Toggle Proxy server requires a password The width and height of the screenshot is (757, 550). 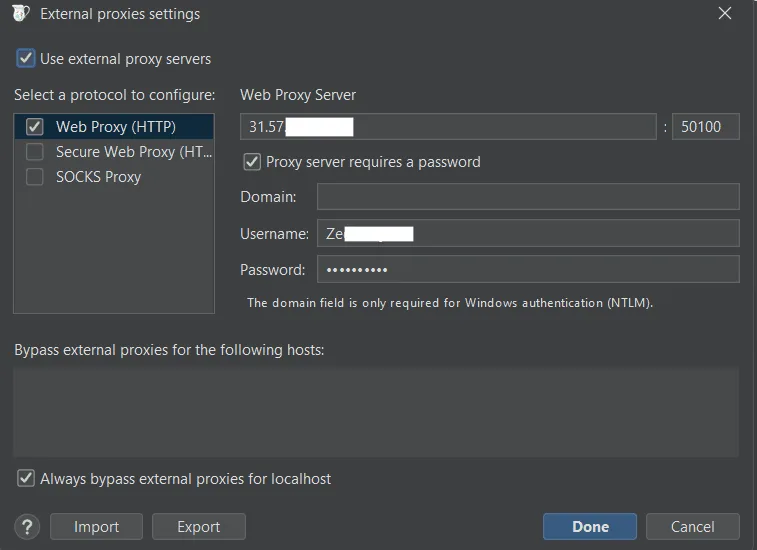pyautogui.click(x=252, y=162)
